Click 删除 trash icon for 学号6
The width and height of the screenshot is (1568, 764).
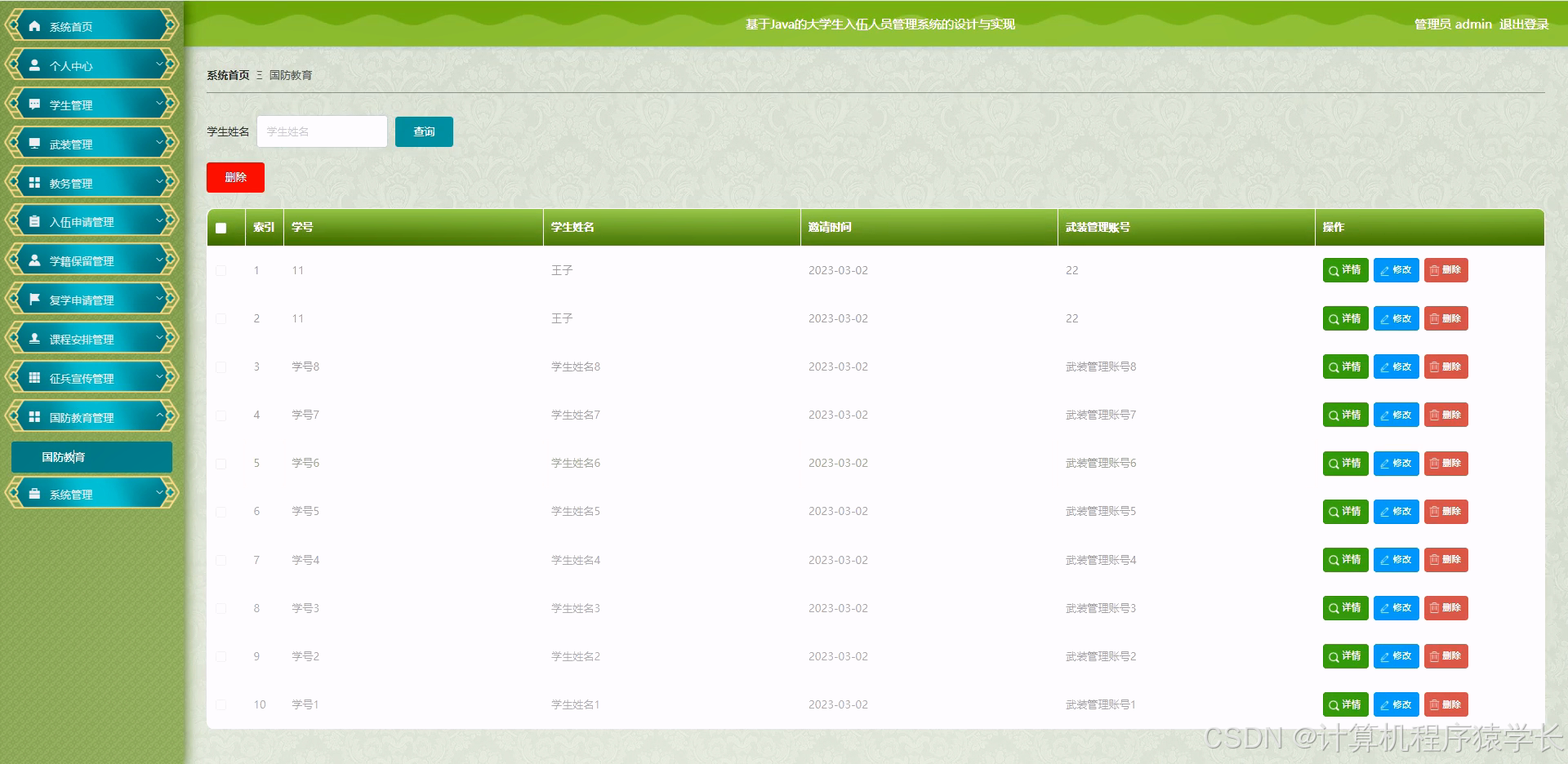coord(1435,464)
